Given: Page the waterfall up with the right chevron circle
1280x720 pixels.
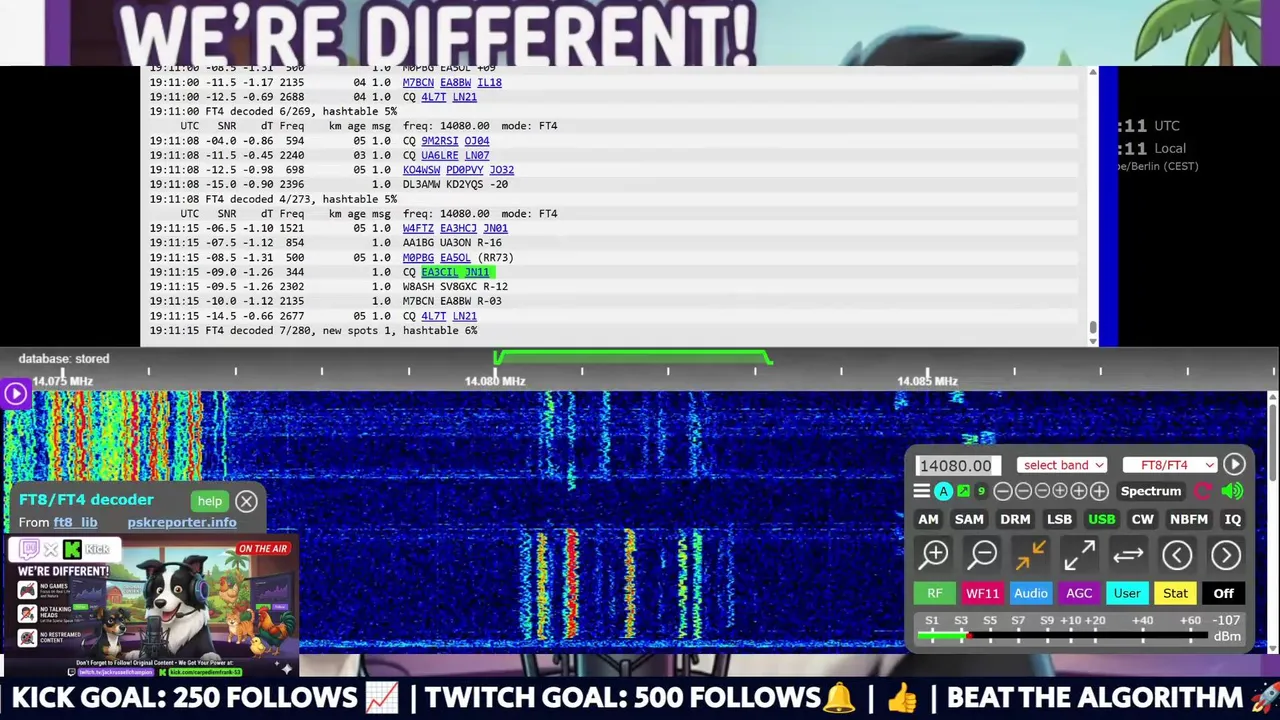Looking at the screenshot, I should pos(1226,554).
